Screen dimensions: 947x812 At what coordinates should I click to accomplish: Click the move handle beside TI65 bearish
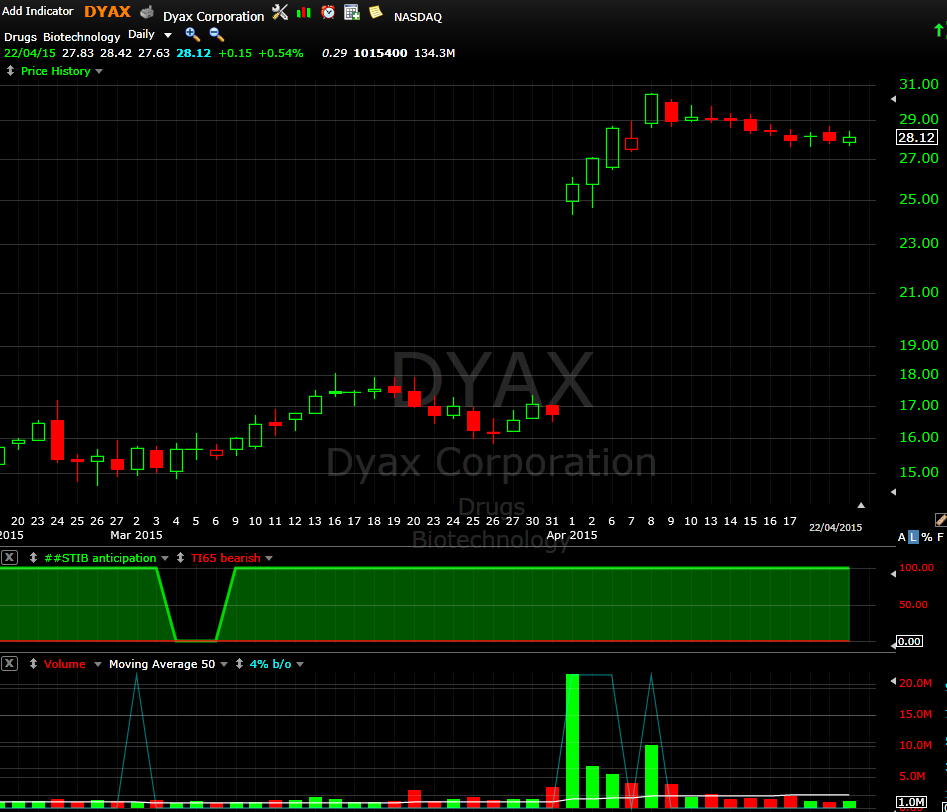pos(180,558)
